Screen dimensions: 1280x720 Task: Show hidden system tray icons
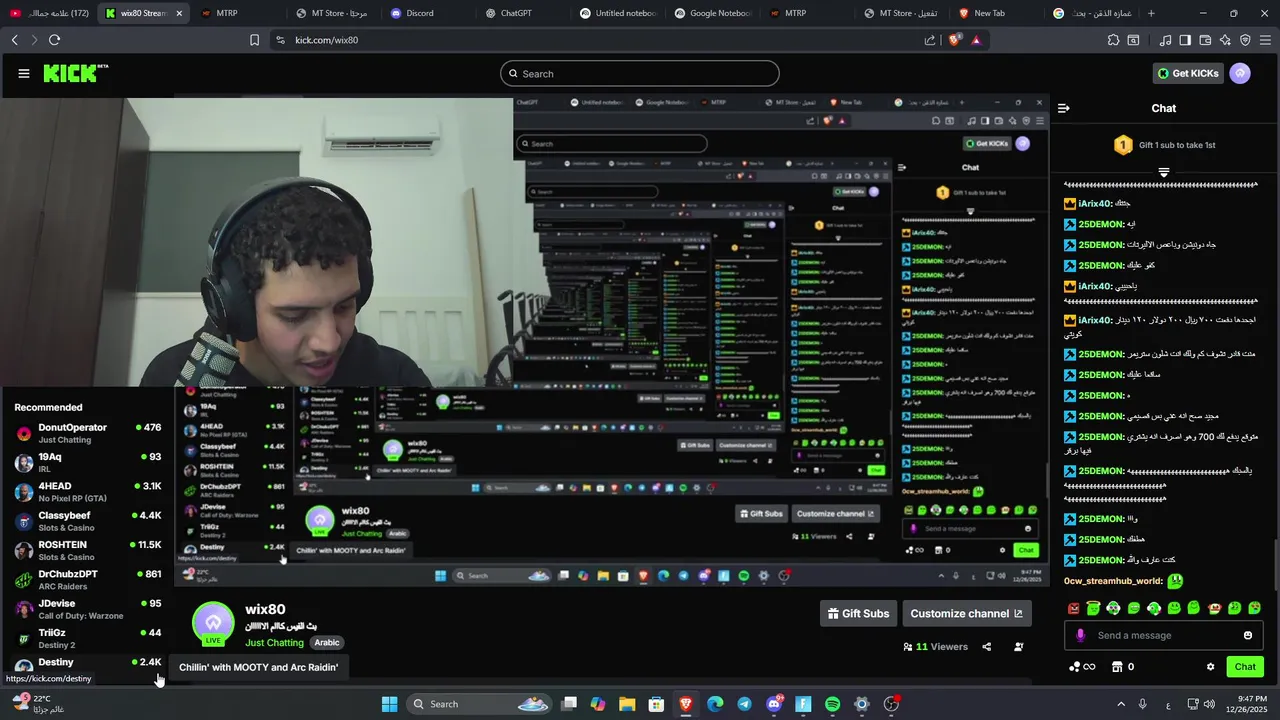(x=1120, y=704)
